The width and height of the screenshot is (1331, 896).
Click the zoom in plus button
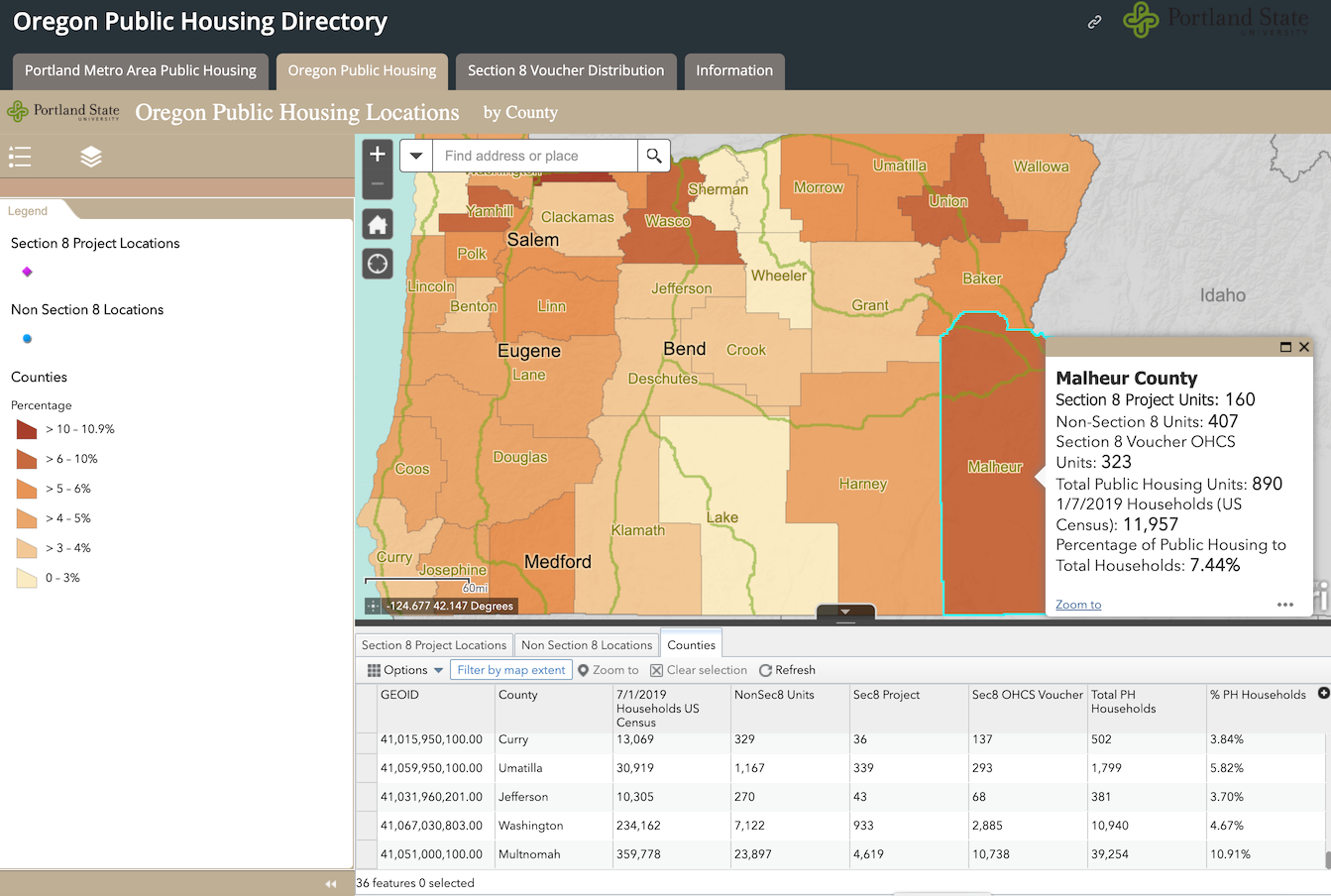378,155
